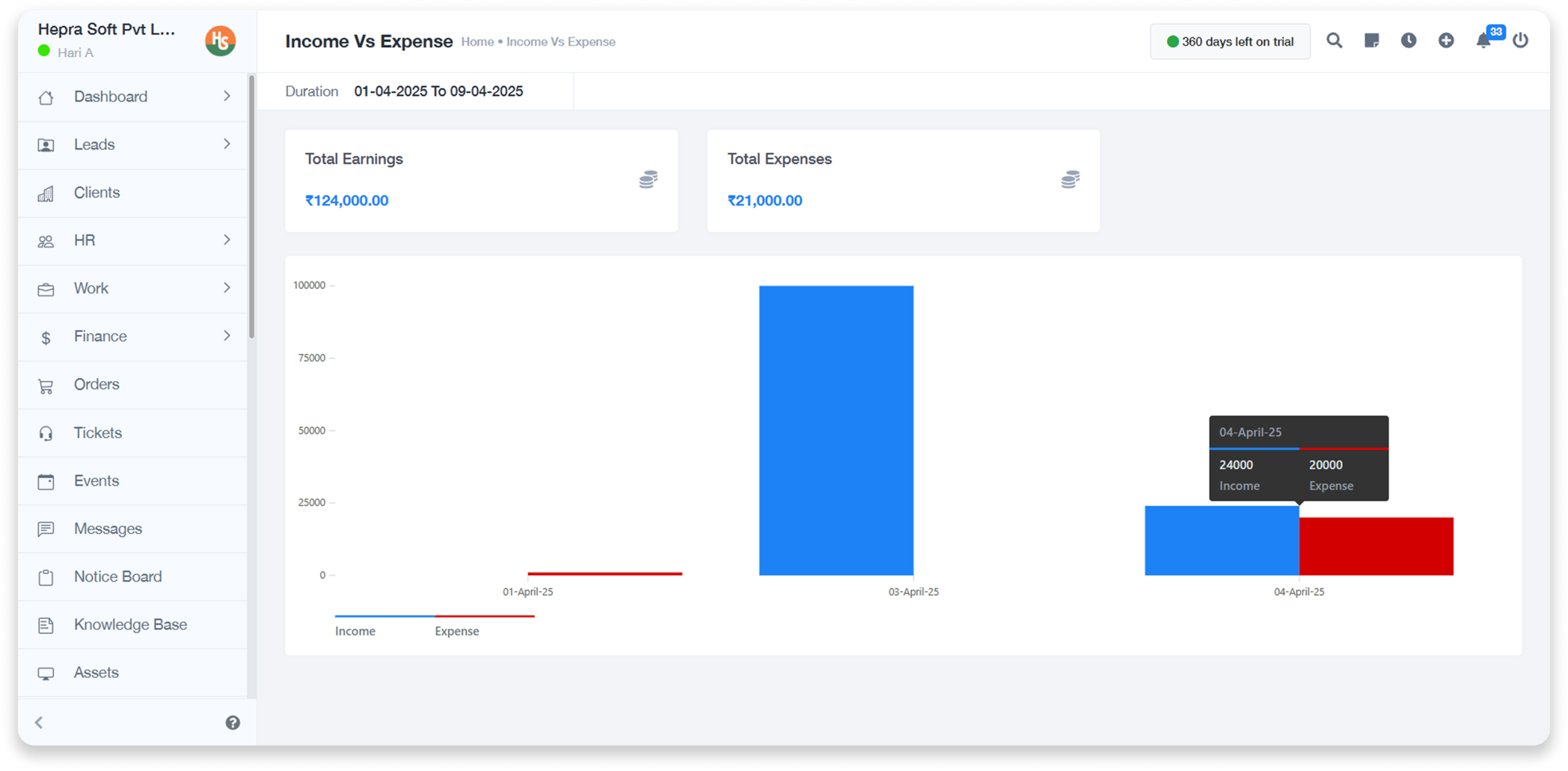Expand the HR menu chevron
This screenshot has height=771, width=1568.
click(x=227, y=240)
